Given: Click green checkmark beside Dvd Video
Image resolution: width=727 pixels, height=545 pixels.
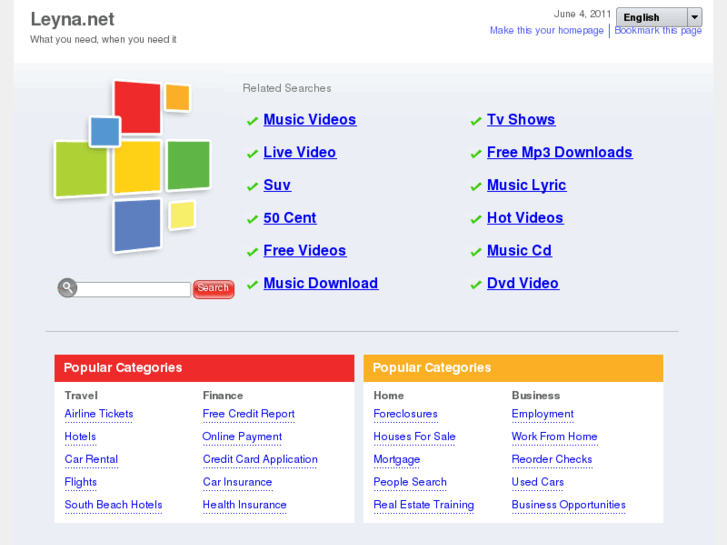Looking at the screenshot, I should tap(476, 285).
